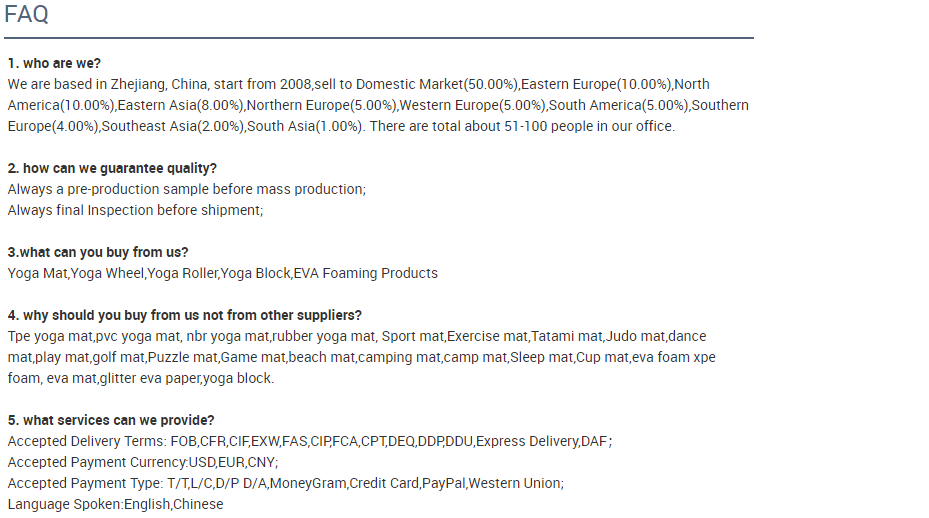Click the "3.what can you buy from us?" question
Viewport: 929px width, 518px height.
click(98, 252)
